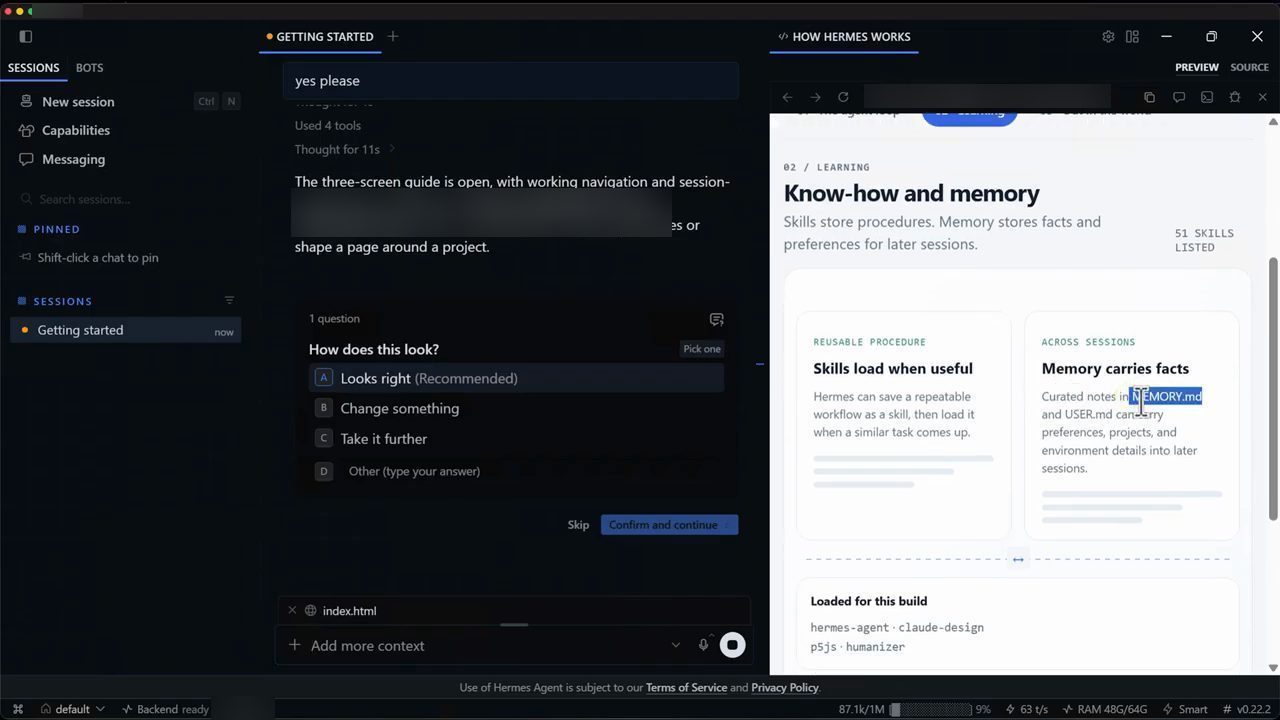Image resolution: width=1280 pixels, height=720 pixels.
Task: Select option A Looks right
Action: point(516,378)
